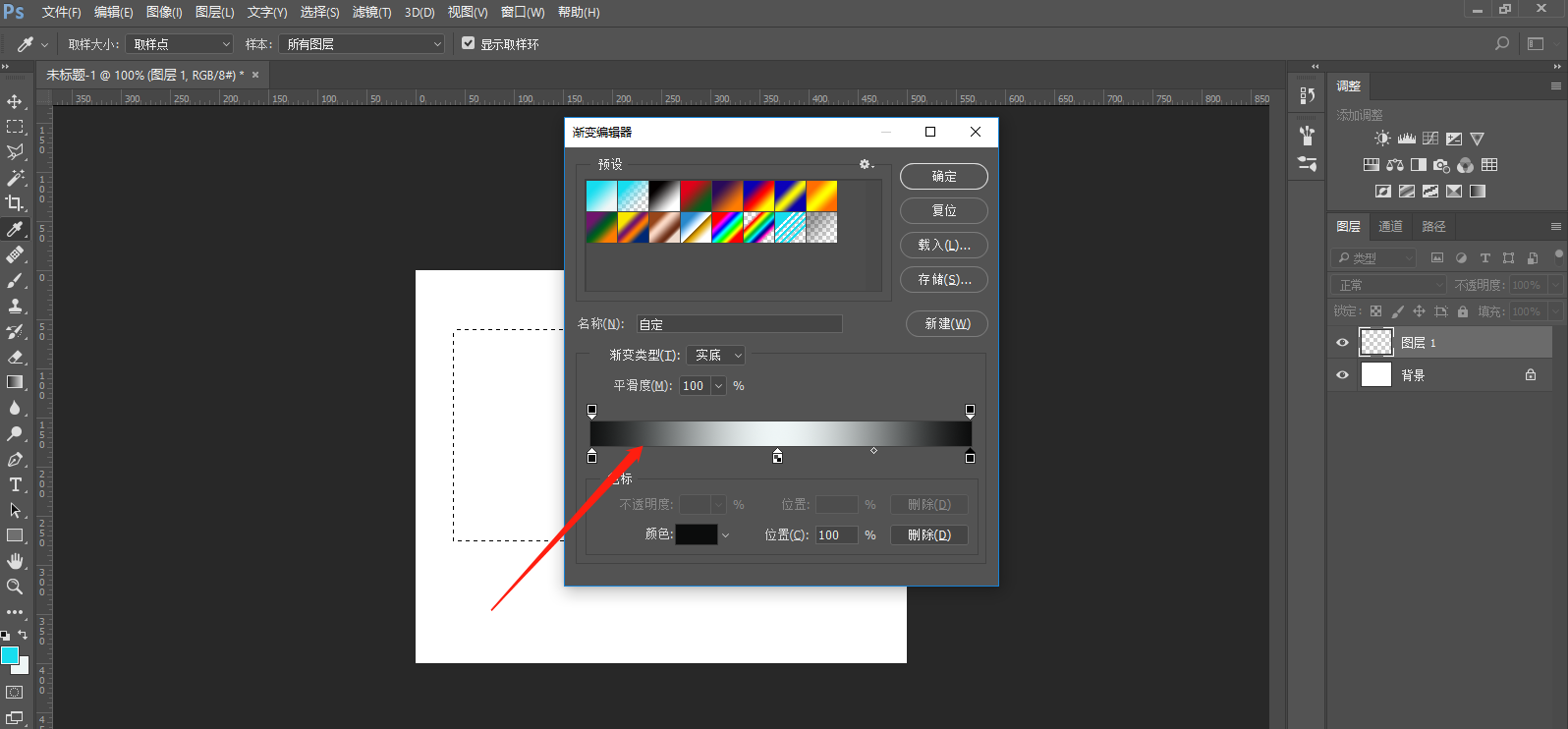
Task: Click the color stop 位置 field
Action: pyautogui.click(x=837, y=535)
